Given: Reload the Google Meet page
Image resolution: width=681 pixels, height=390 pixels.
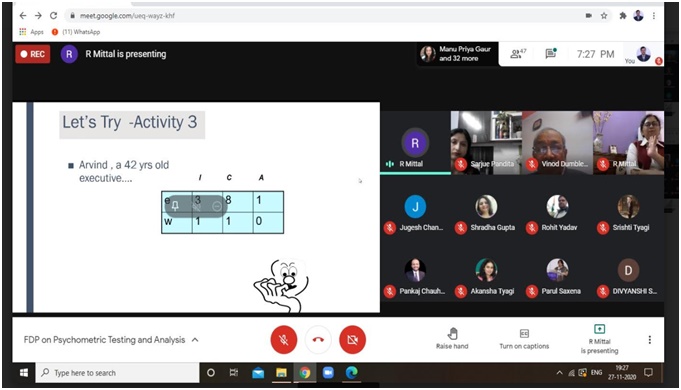Looking at the screenshot, I should coord(53,16).
